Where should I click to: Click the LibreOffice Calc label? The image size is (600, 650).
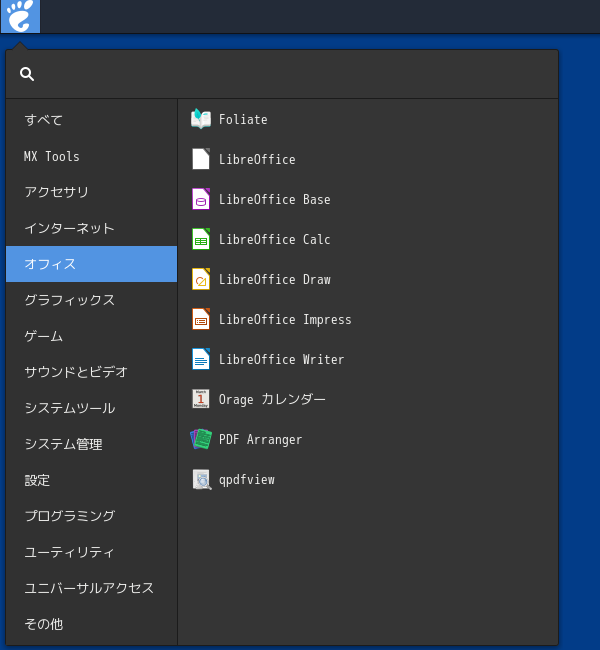click(274, 239)
